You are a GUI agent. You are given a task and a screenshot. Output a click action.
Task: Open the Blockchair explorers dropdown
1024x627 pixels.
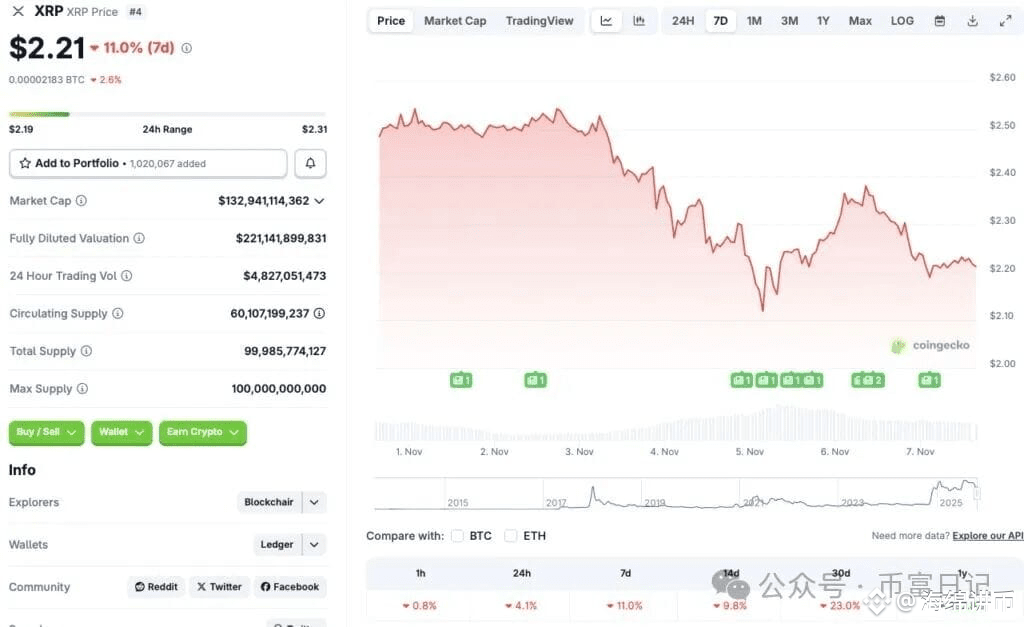tap(281, 502)
